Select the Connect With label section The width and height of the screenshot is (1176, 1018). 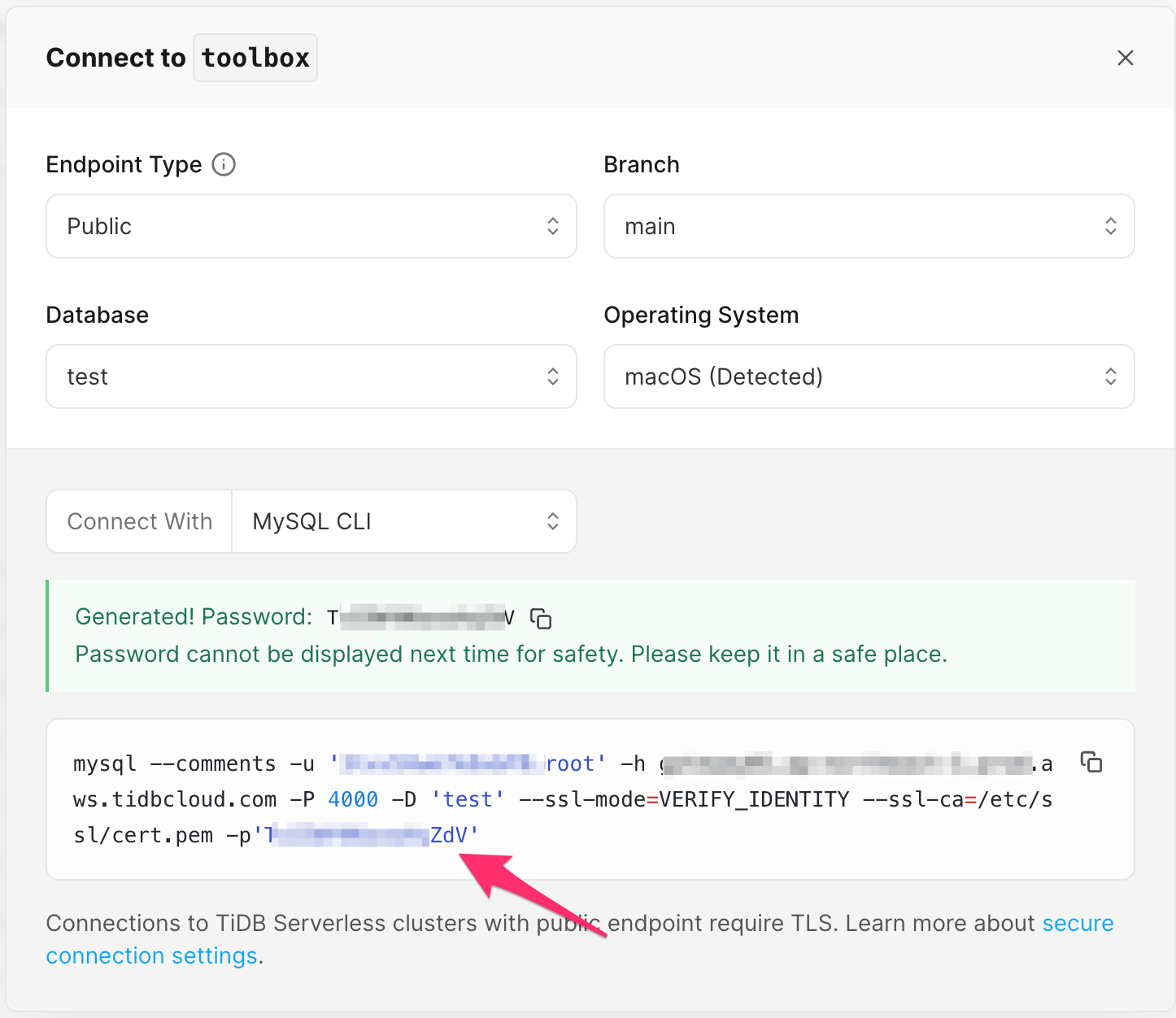click(139, 521)
